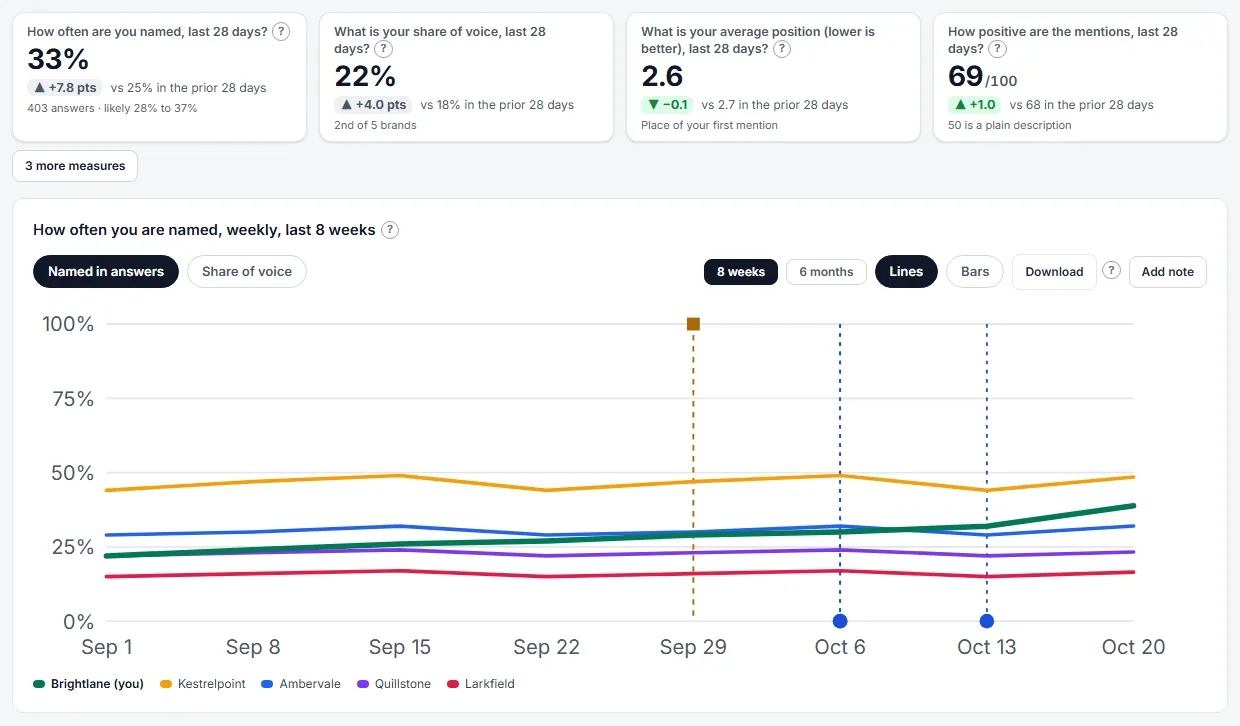Click the brown square note marker at Sep 29
Image resolution: width=1240 pixels, height=726 pixels.
point(693,324)
